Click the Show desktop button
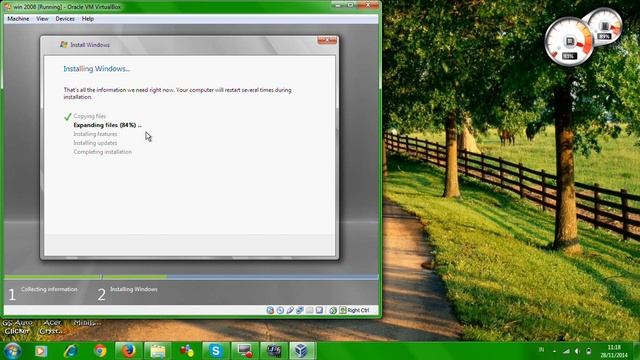 pyautogui.click(x=637, y=351)
